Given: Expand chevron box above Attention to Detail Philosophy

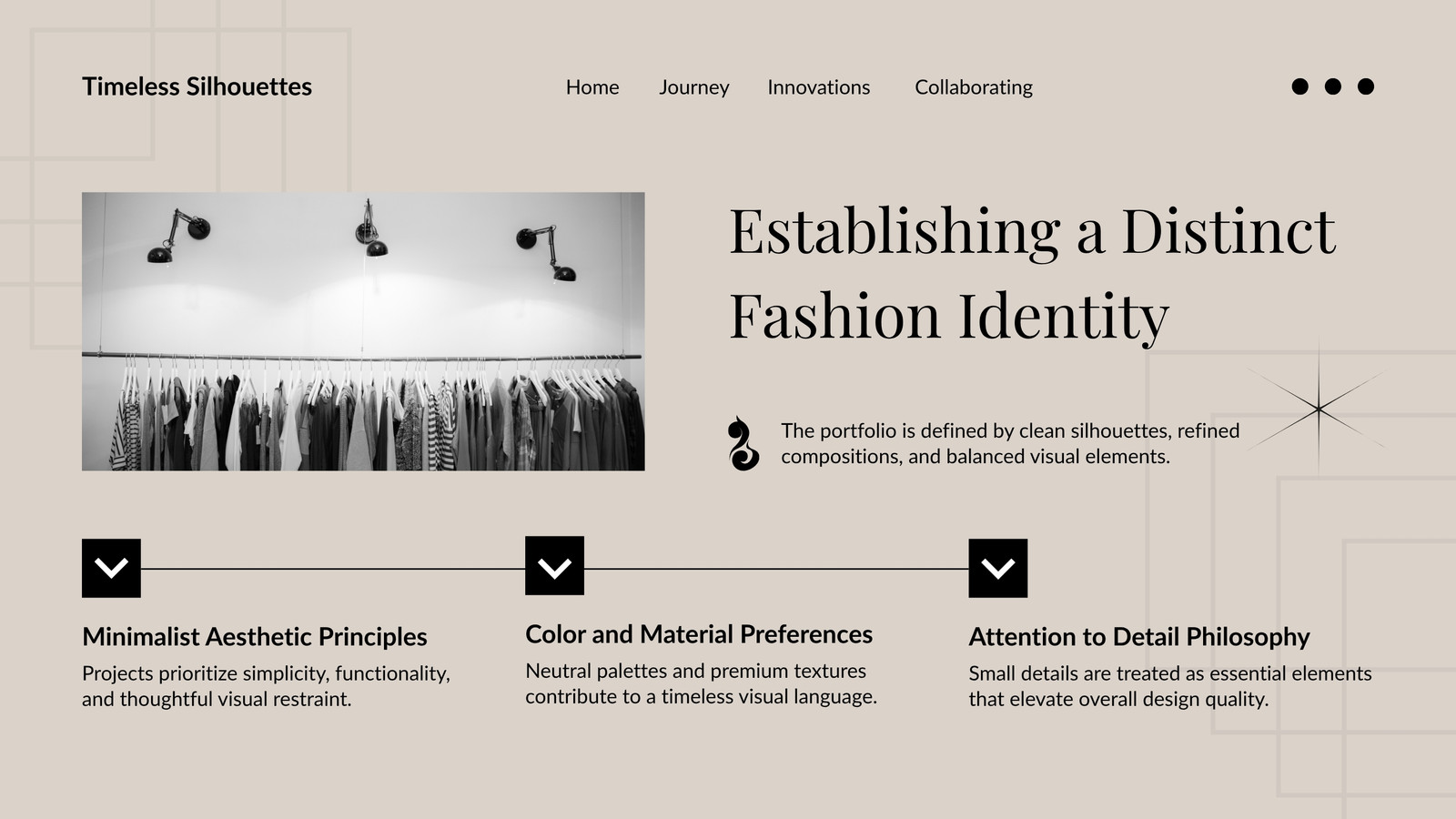Looking at the screenshot, I should click(998, 568).
